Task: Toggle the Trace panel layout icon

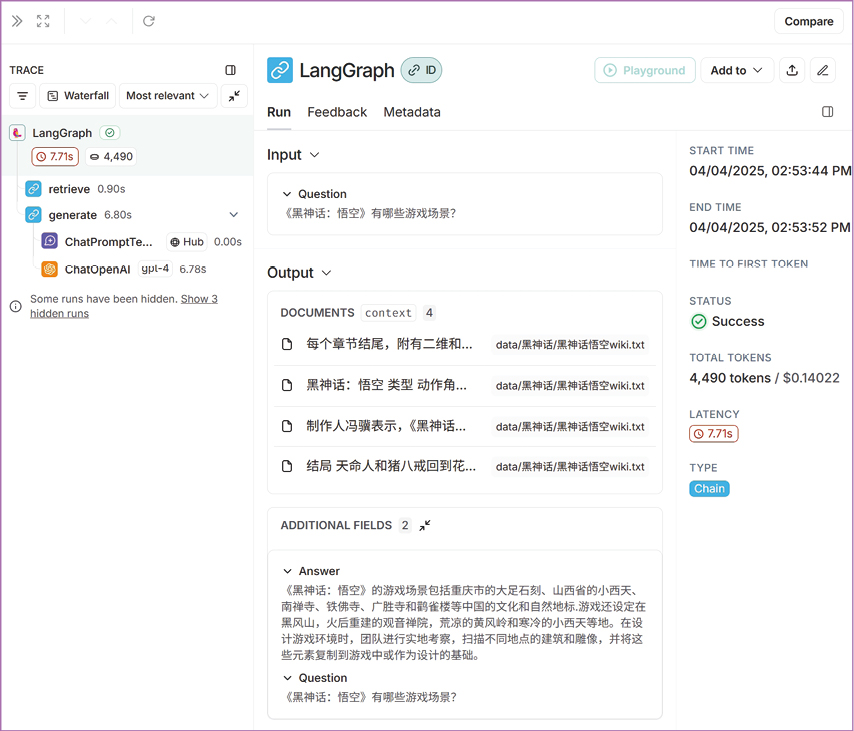Action: tap(231, 70)
